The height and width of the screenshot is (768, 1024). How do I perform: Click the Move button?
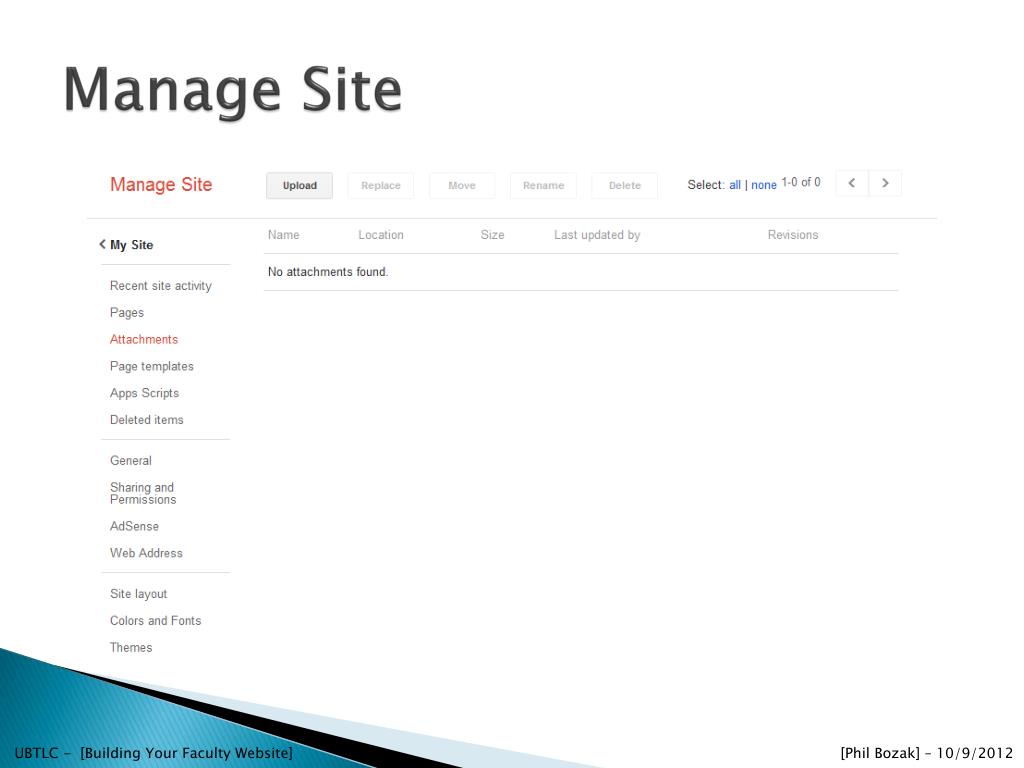pyautogui.click(x=462, y=185)
